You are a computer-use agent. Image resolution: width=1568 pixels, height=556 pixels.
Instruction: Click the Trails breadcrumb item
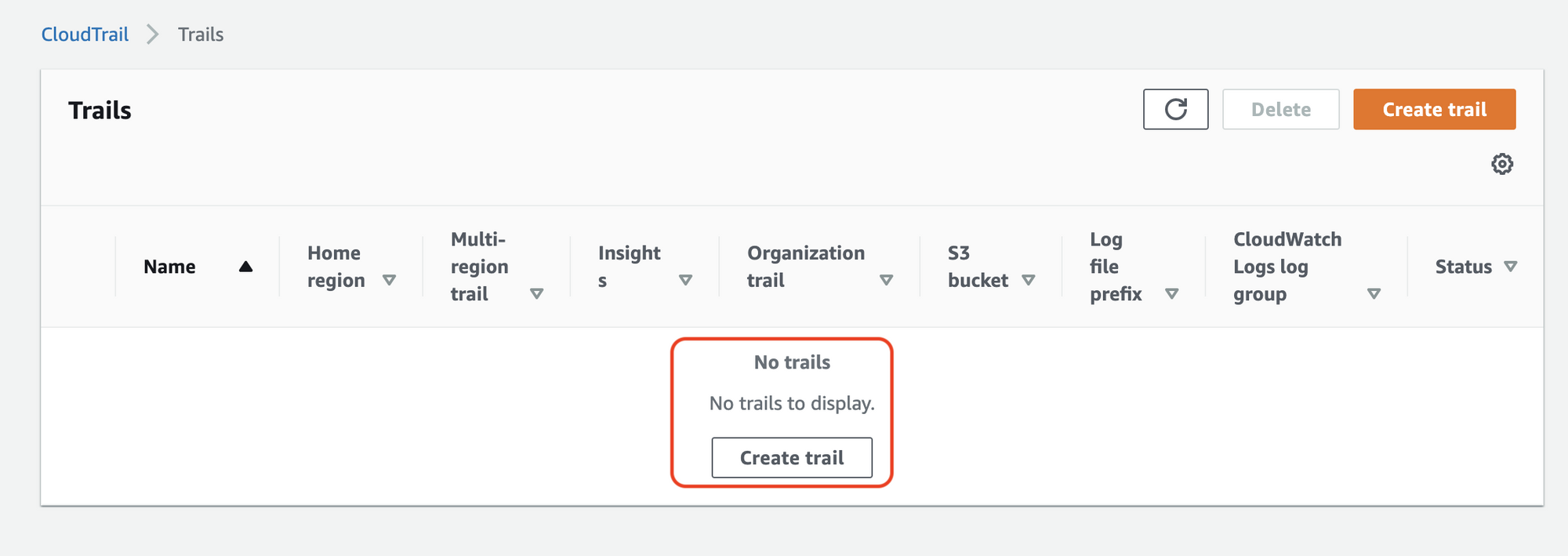pos(201,35)
